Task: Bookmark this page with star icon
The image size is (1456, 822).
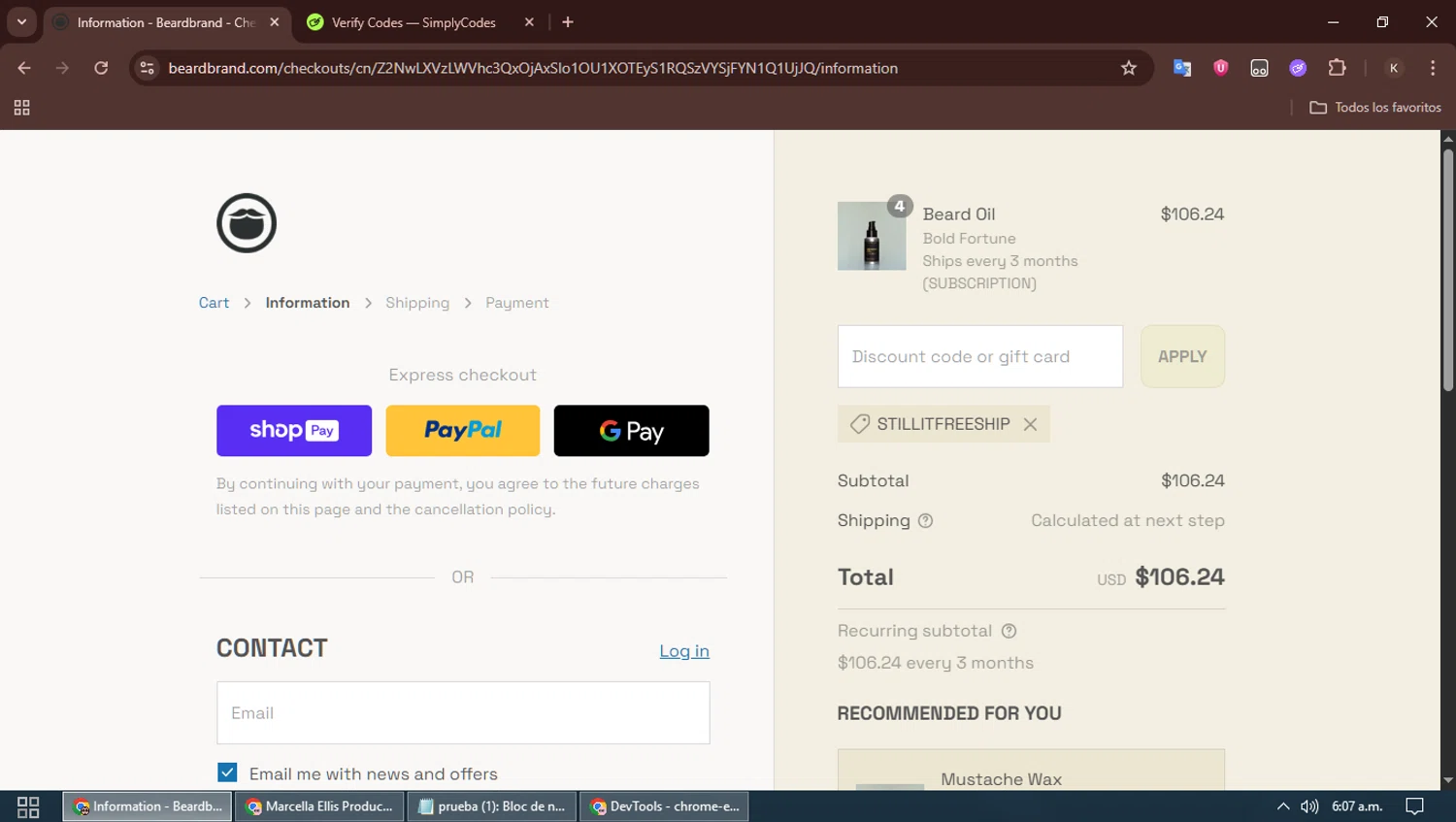Action: coord(1128,68)
